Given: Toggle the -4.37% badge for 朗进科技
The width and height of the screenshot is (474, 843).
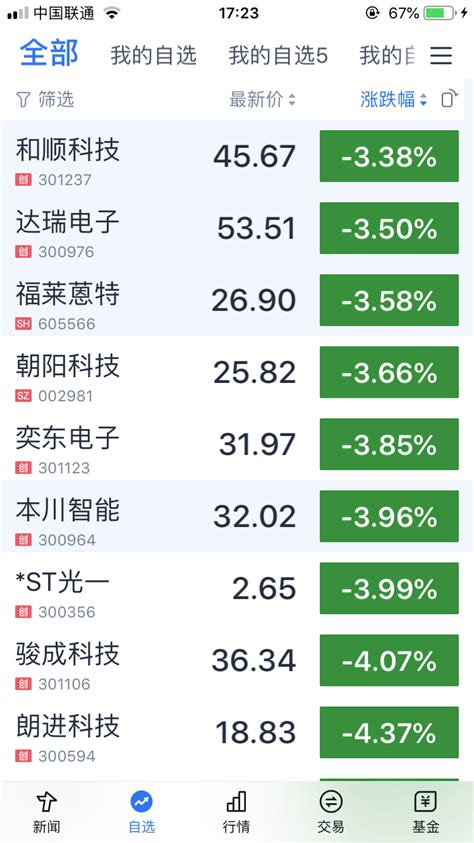Looking at the screenshot, I should click(389, 732).
